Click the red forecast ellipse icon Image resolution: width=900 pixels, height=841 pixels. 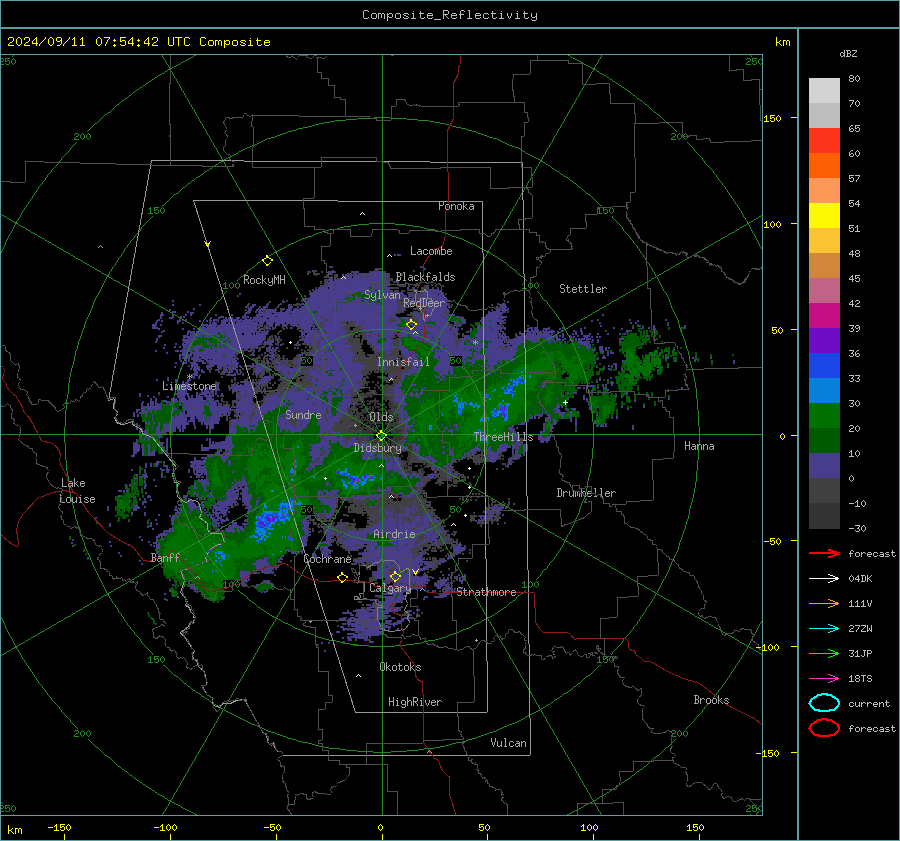tap(824, 728)
